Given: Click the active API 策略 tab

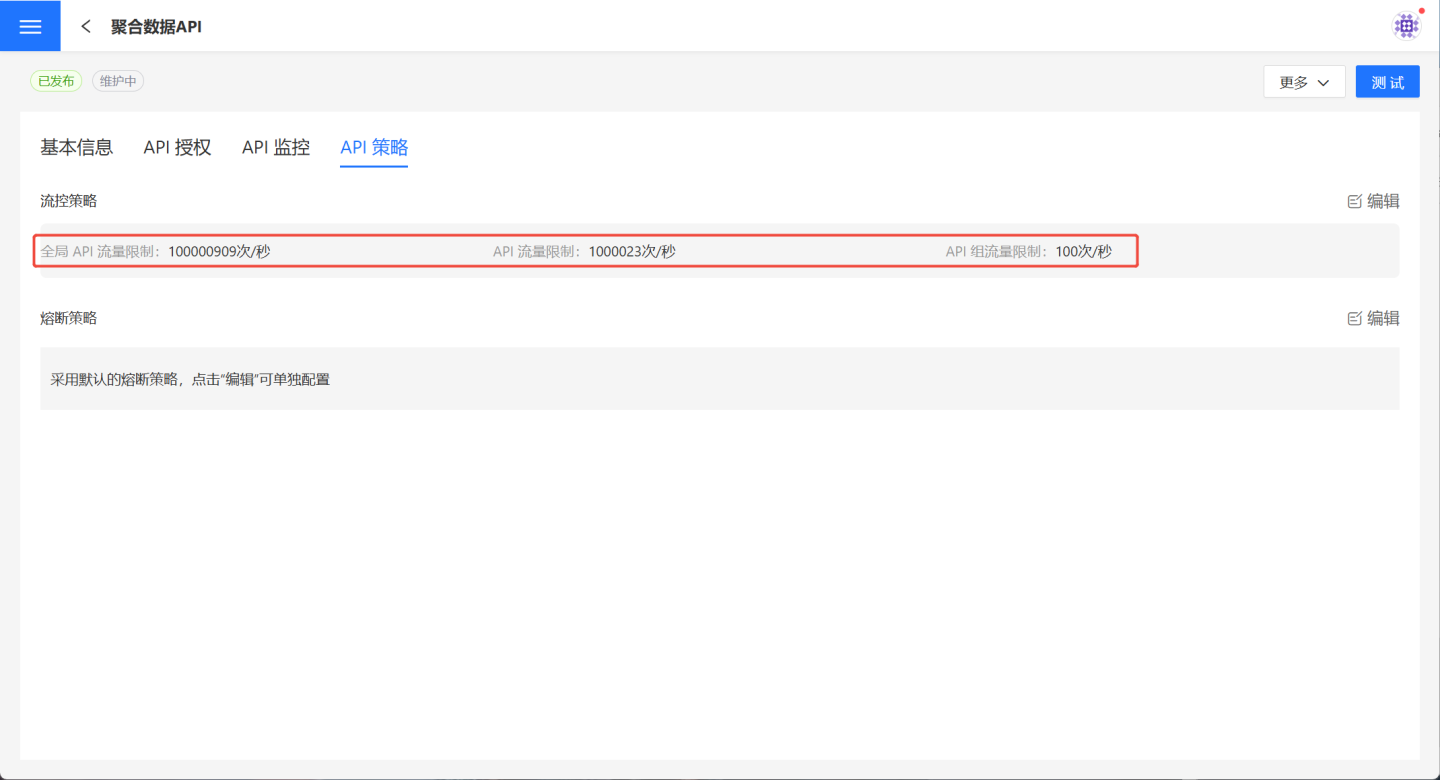Looking at the screenshot, I should point(374,147).
